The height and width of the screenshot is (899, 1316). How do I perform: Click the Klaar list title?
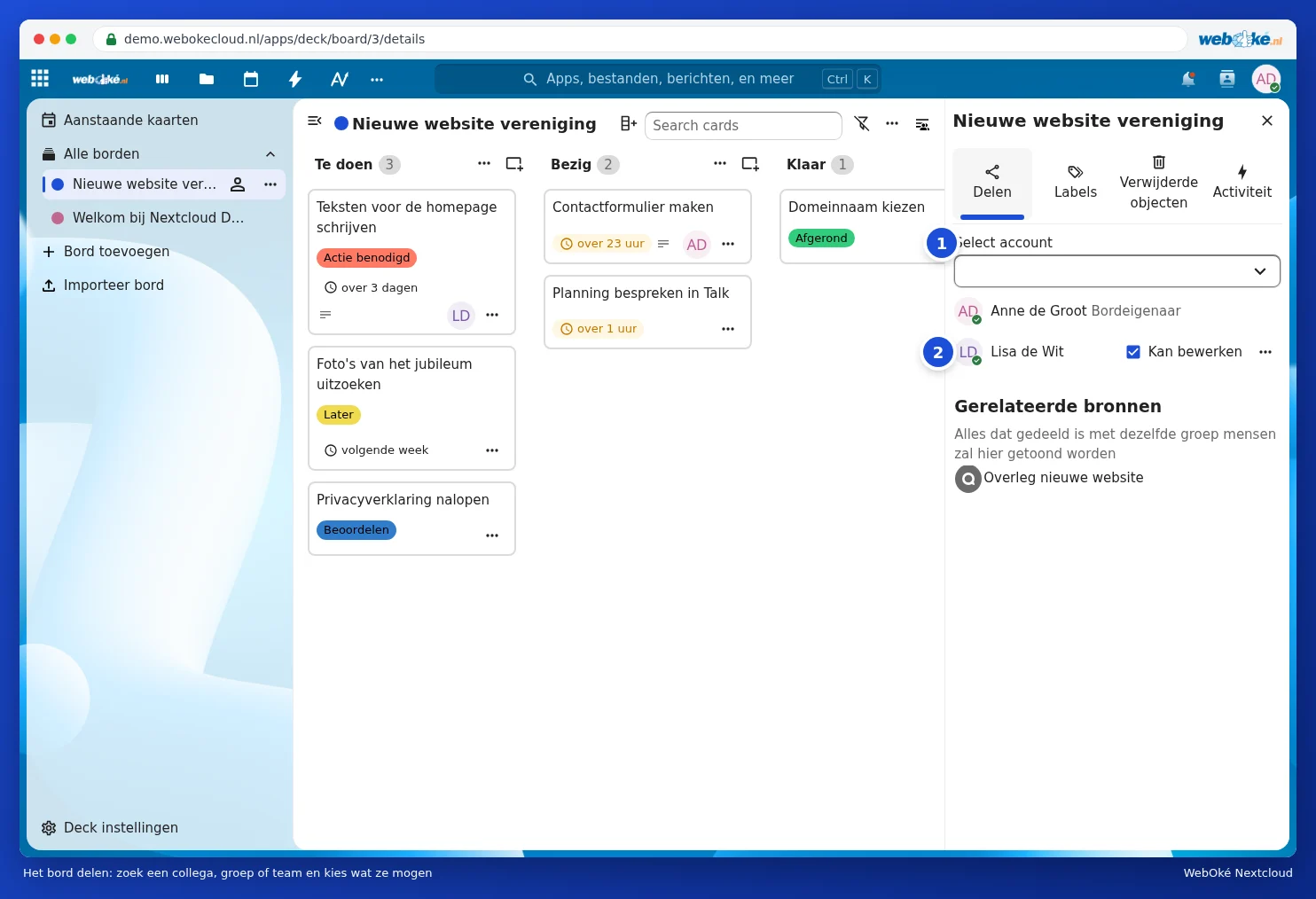tap(805, 164)
